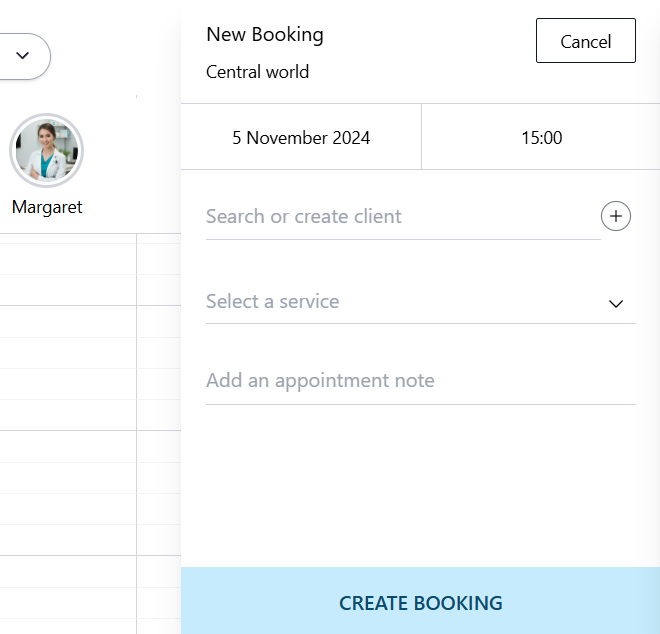Click the New Booking heading
Screen dimensions: 660x634
(265, 34)
